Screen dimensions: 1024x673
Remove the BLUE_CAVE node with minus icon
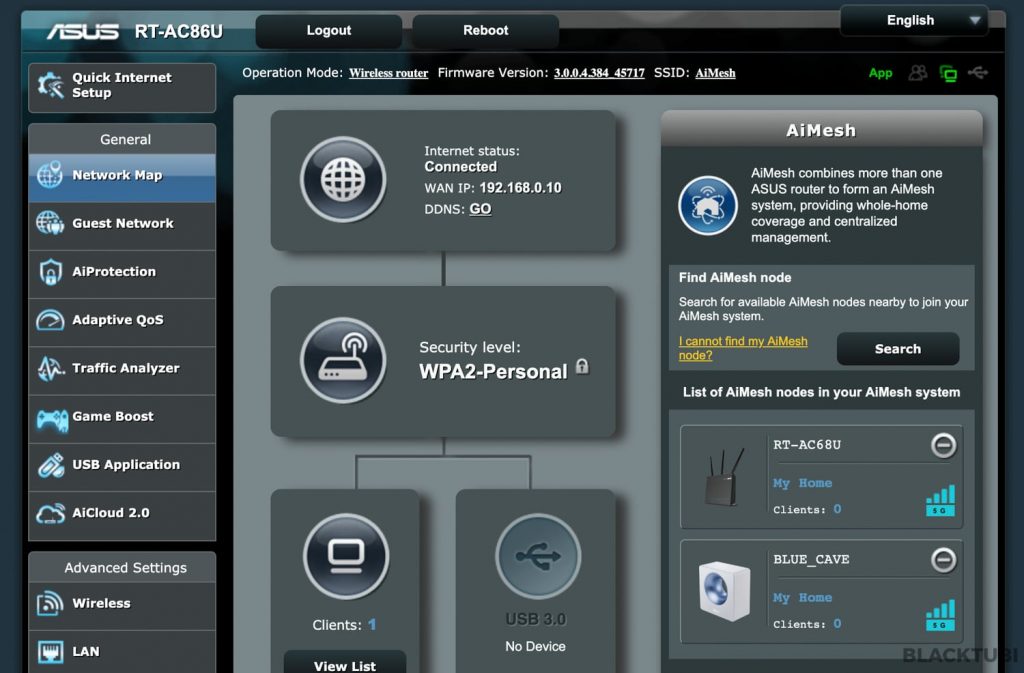coord(943,560)
